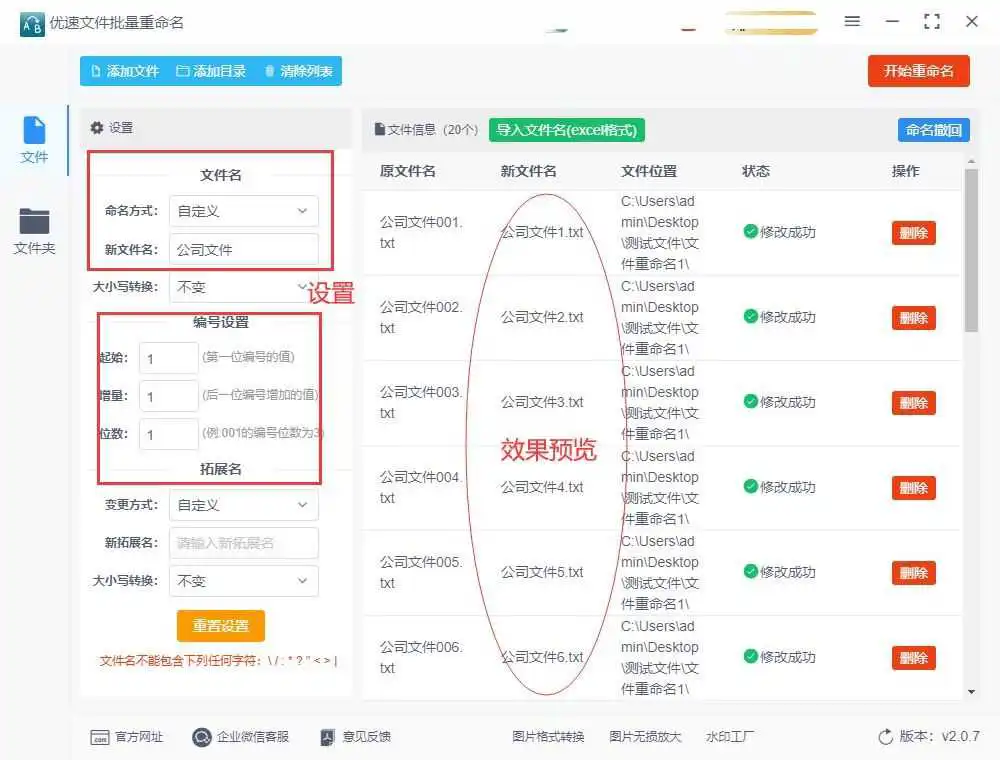The image size is (1000, 760).
Task: Click the 设置 gear icon
Action: [97, 128]
